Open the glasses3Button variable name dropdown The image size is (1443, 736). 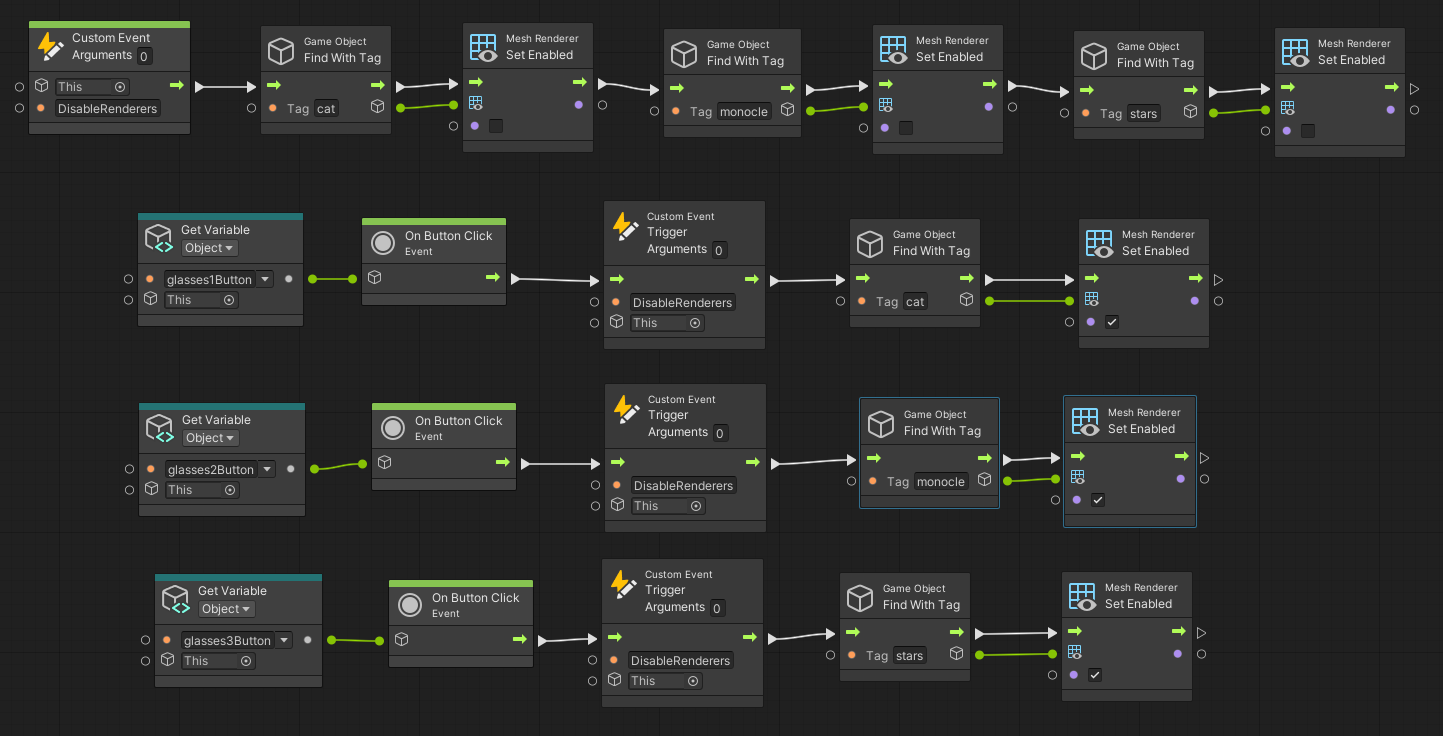tap(283, 640)
